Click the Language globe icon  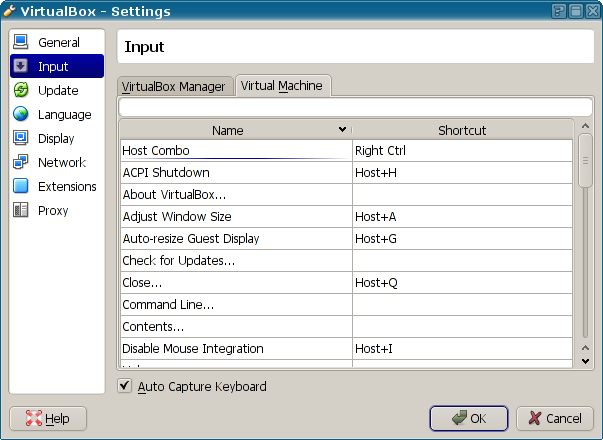(21, 114)
